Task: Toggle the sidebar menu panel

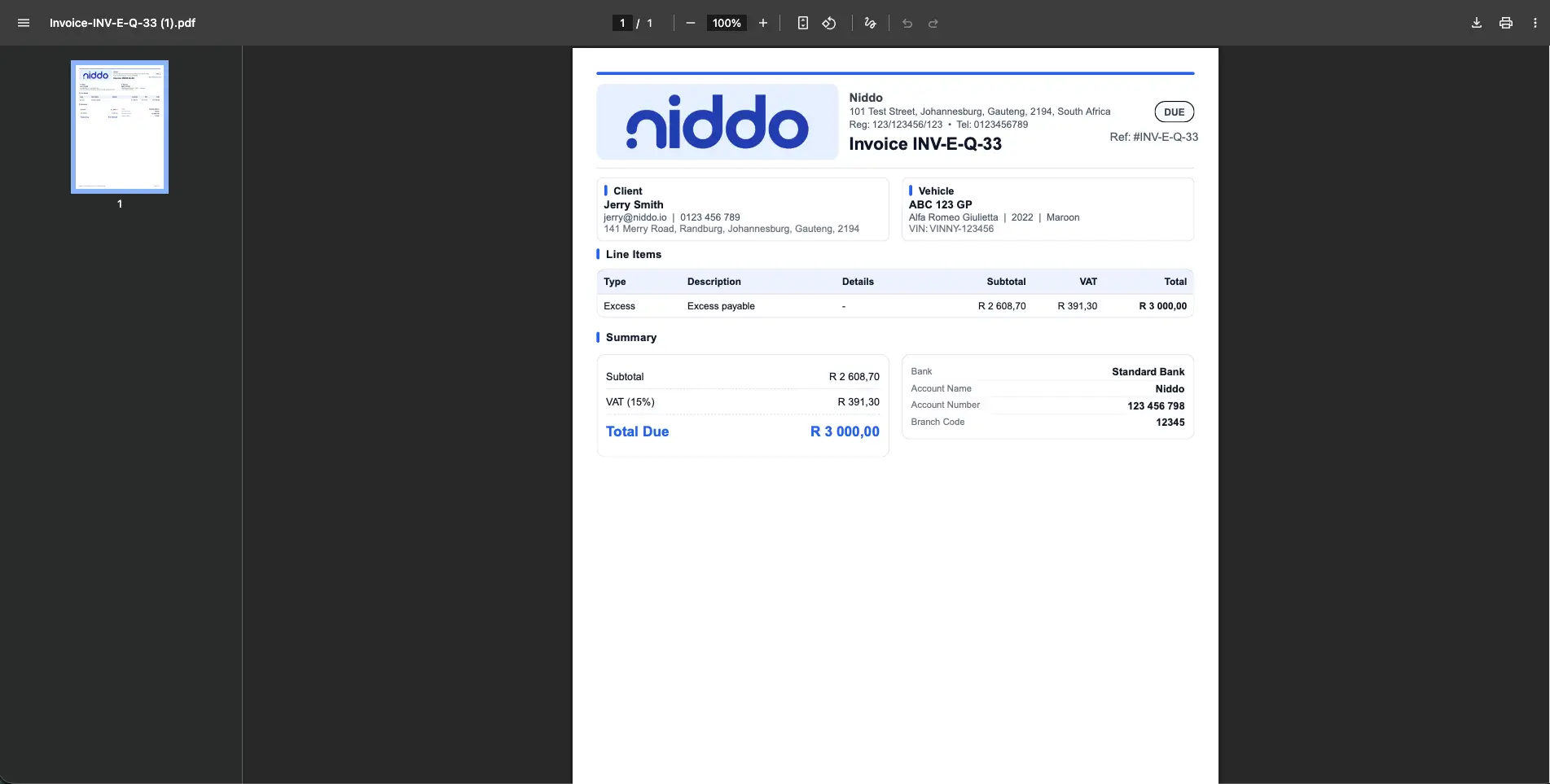Action: click(x=23, y=23)
